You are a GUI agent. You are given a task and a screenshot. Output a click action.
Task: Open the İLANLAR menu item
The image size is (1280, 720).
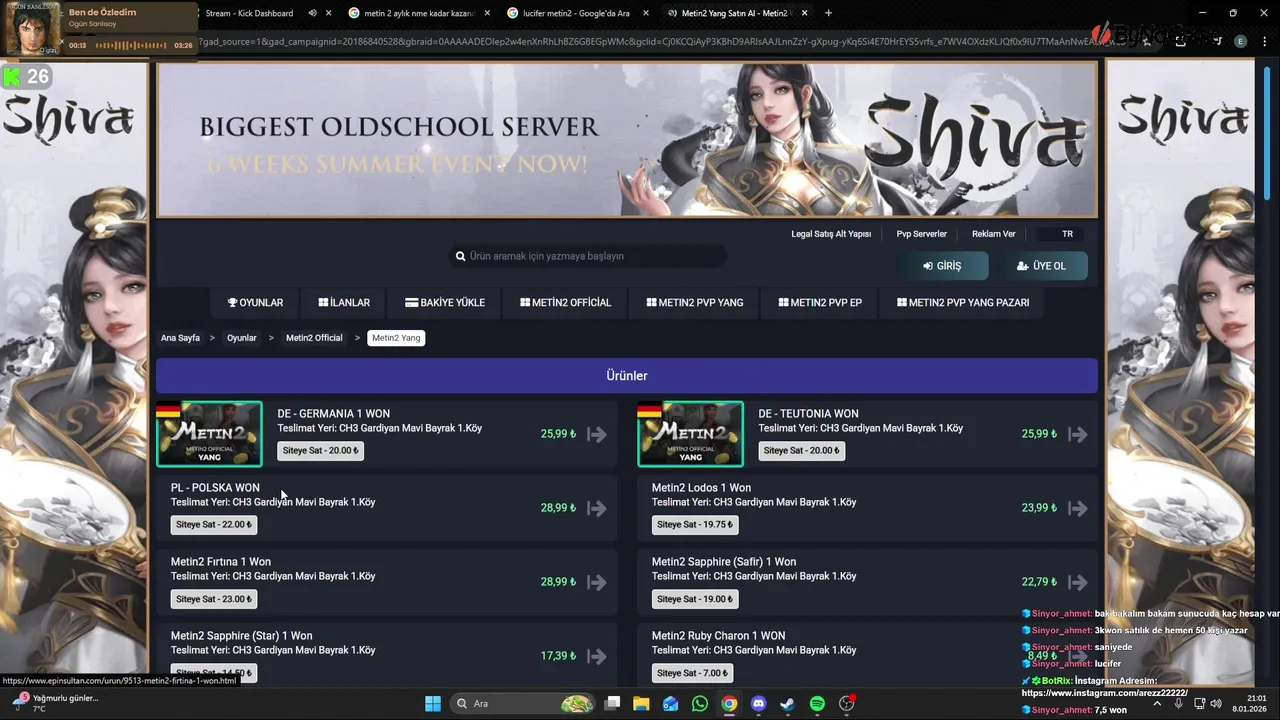click(x=344, y=302)
